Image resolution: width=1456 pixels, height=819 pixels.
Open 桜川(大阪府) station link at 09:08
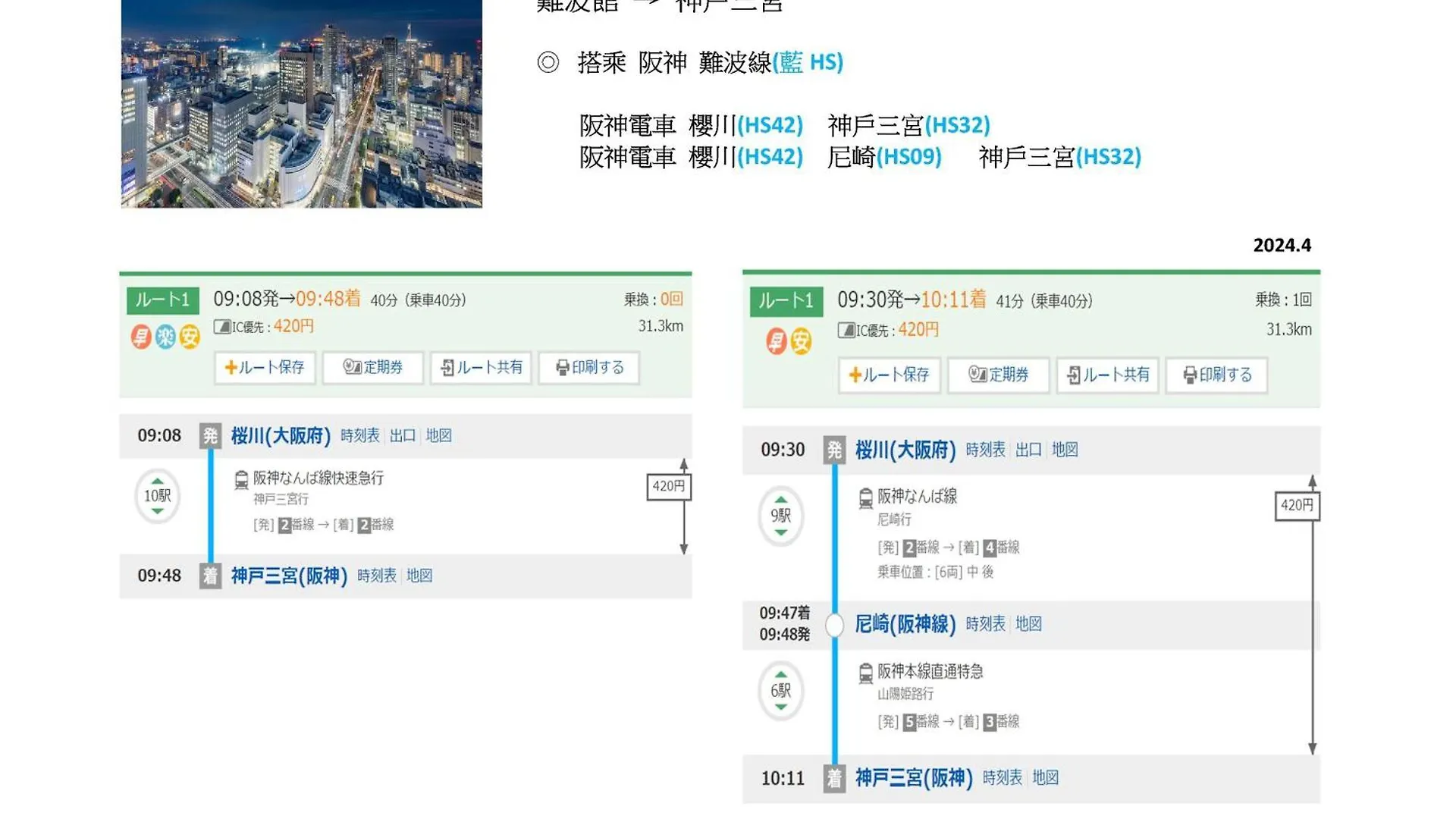(x=281, y=436)
